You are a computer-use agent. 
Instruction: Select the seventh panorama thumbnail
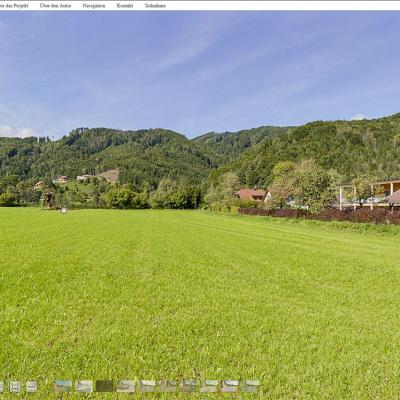(188, 386)
